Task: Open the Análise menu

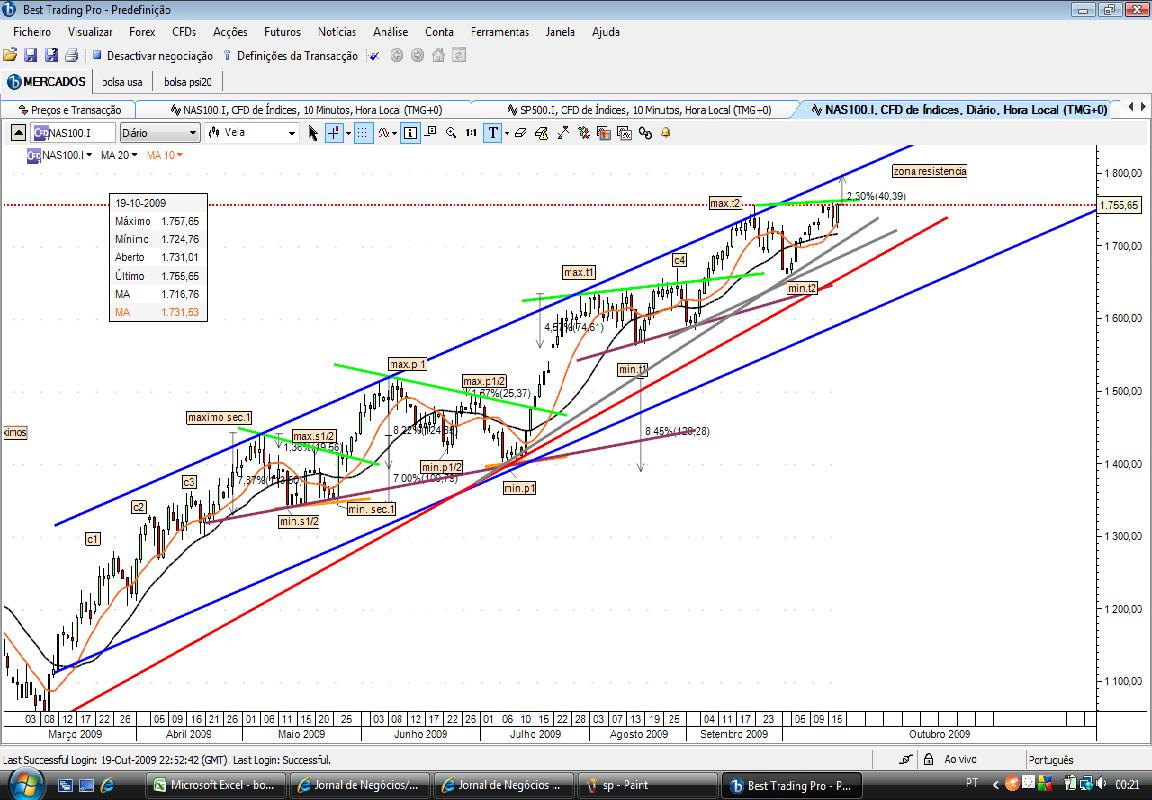Action: [390, 32]
